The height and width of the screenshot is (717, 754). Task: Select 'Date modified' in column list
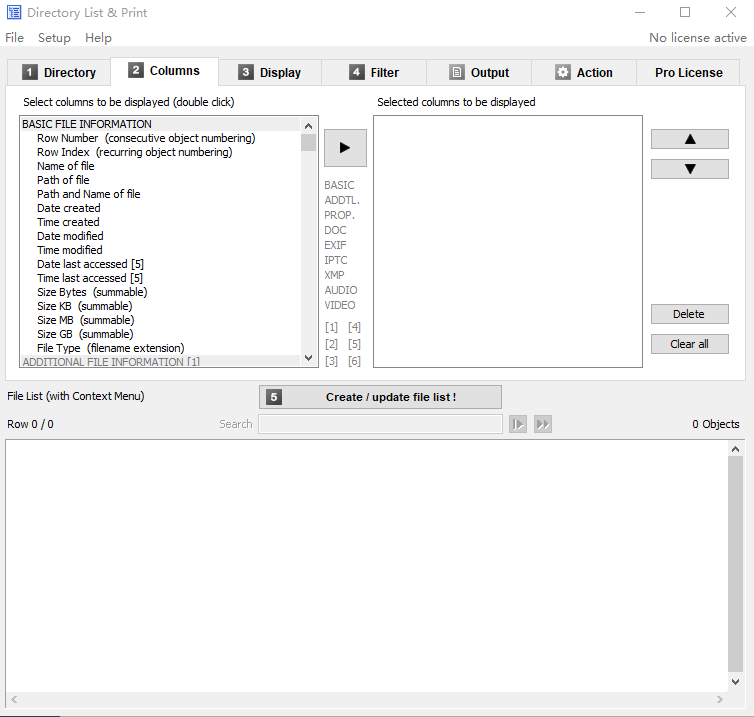point(70,236)
